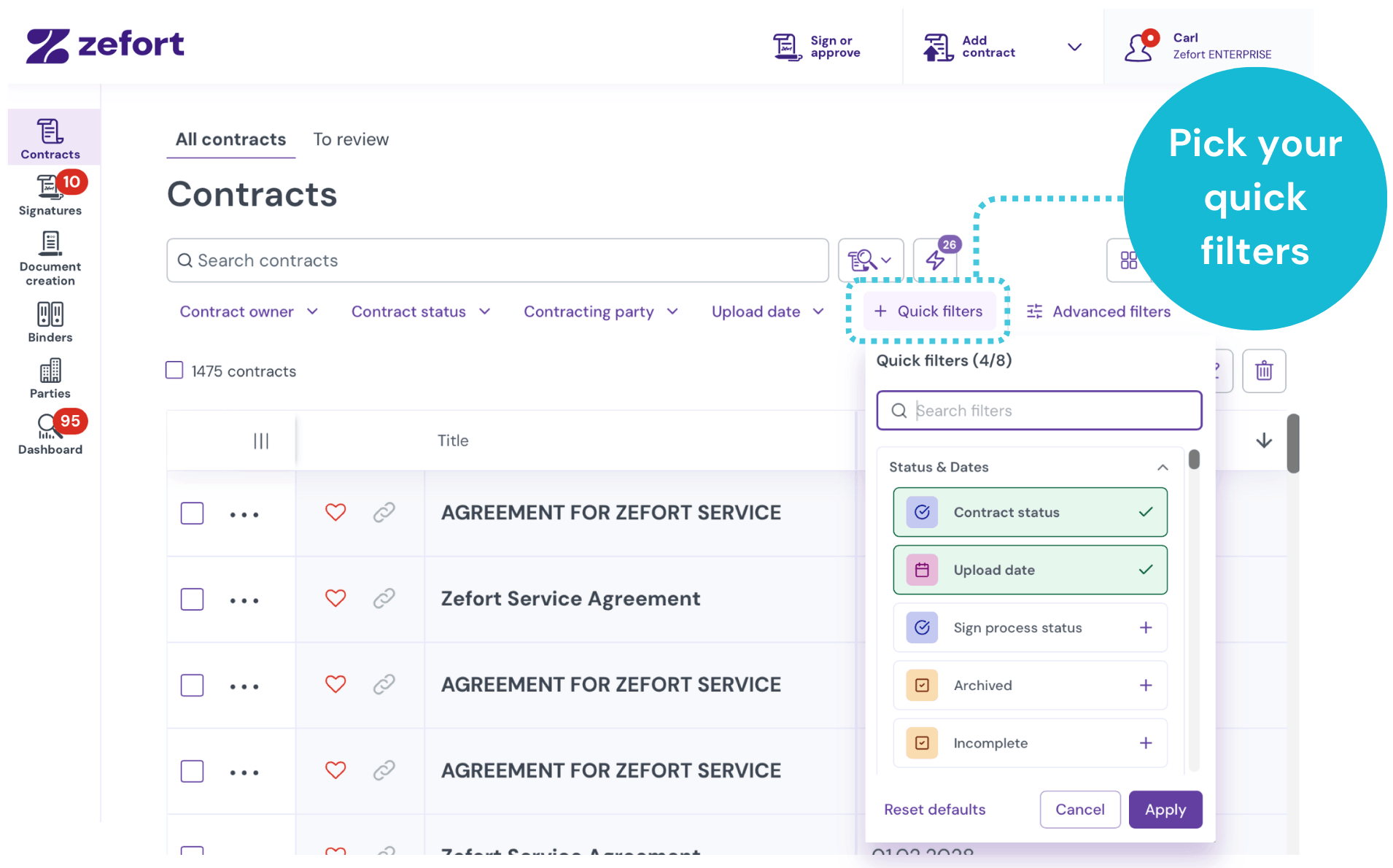Viewport: 1393px width, 868px height.
Task: Click the trash delete icon
Action: (x=1264, y=371)
